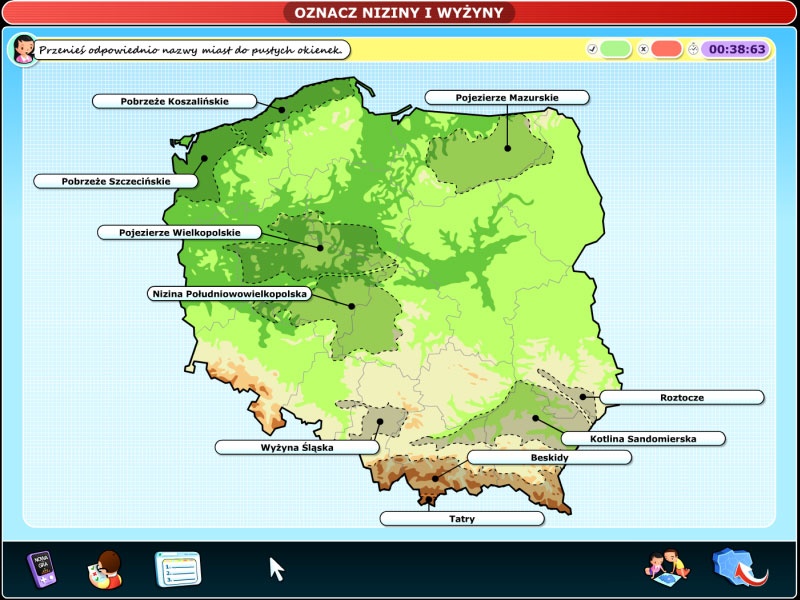Viewport: 800px width, 600px height.
Task: Select the 'Tatry' label below the map
Action: (x=462, y=519)
